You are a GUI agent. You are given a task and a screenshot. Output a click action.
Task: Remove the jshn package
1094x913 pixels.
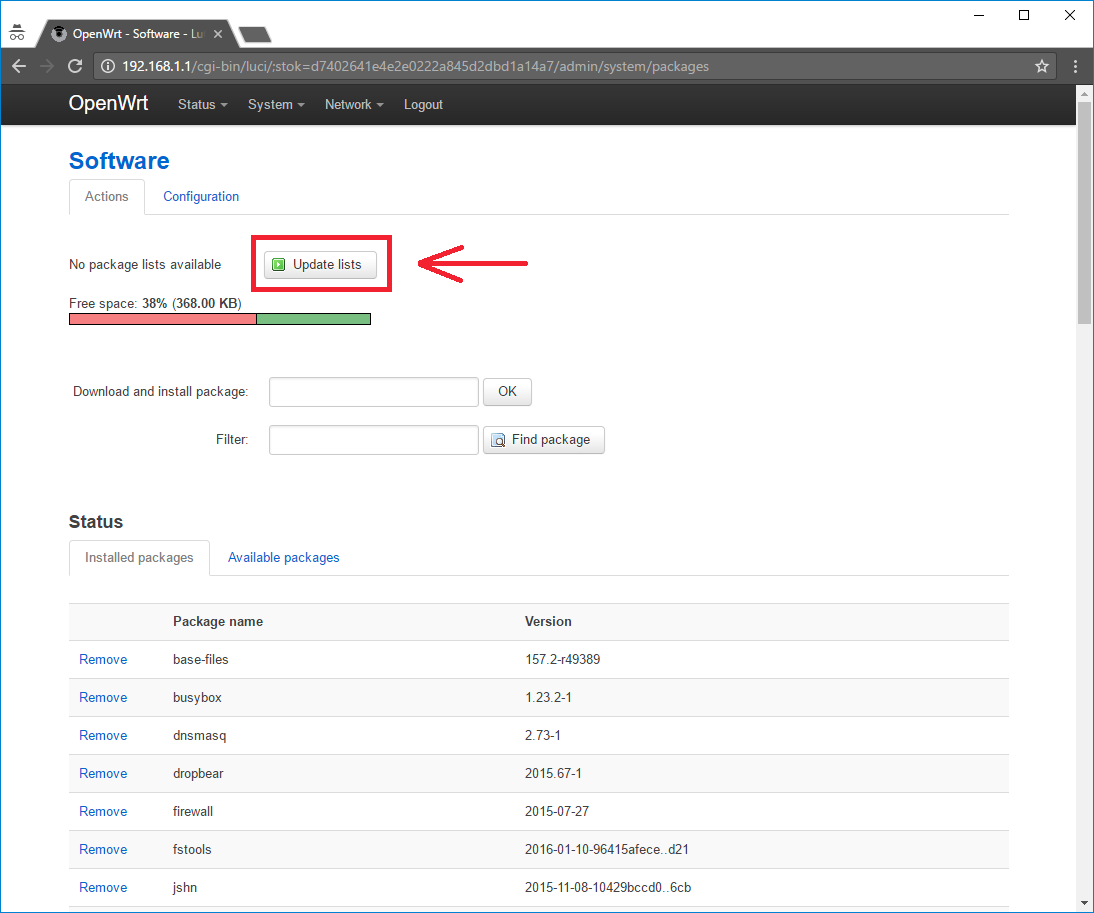103,888
